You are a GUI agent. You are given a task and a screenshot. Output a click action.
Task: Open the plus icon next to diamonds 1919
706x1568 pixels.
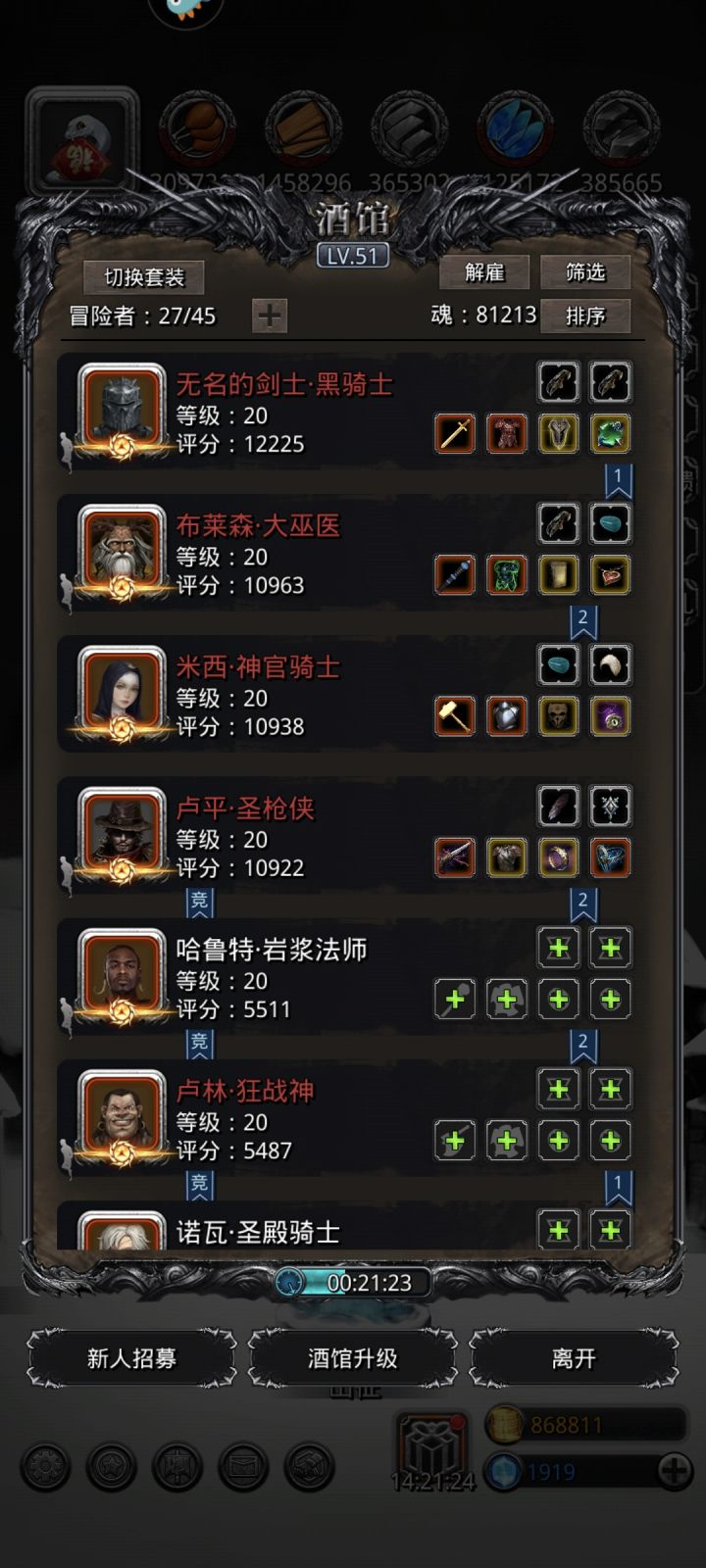[674, 1471]
